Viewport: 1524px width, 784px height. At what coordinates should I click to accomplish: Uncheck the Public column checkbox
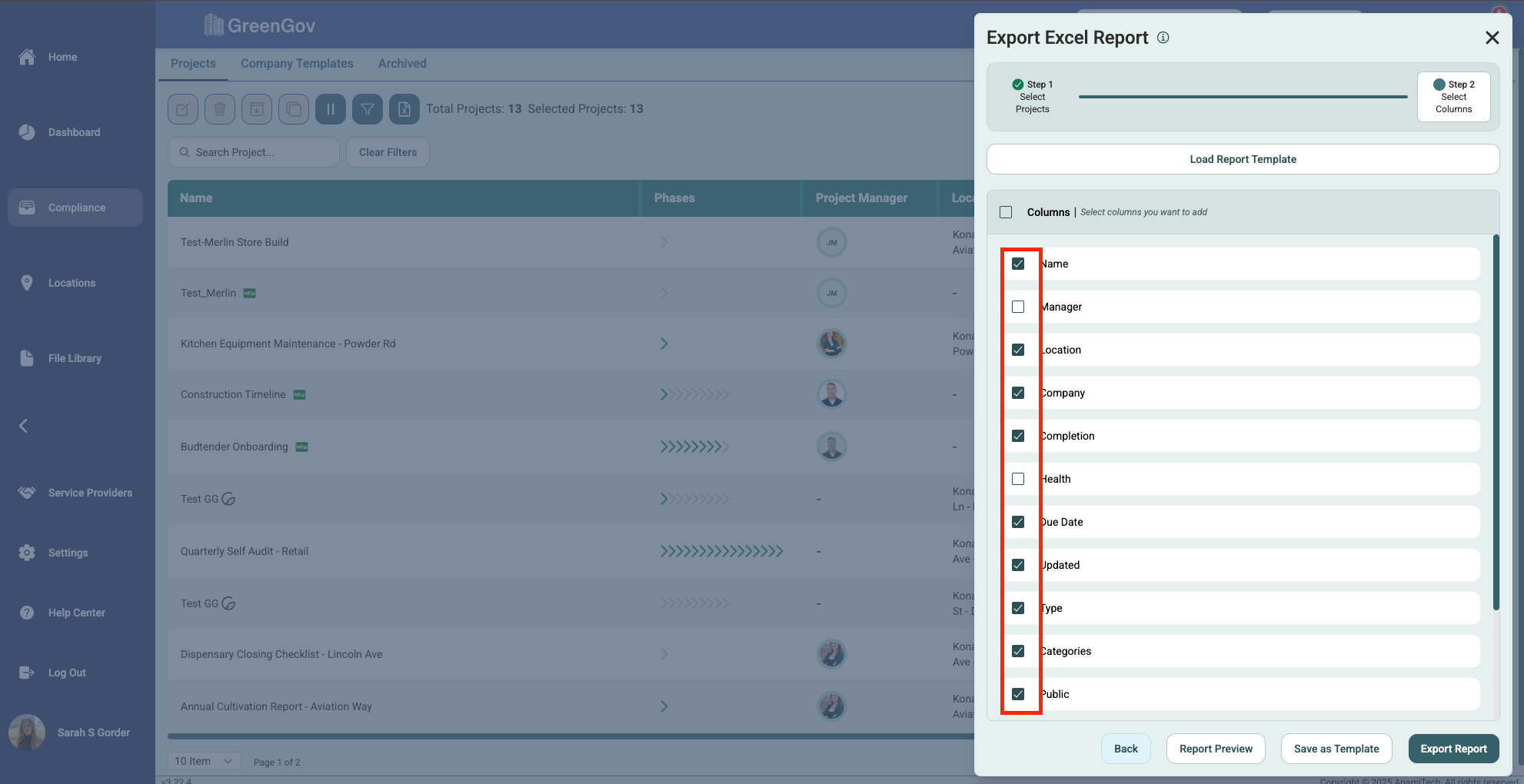click(x=1018, y=694)
